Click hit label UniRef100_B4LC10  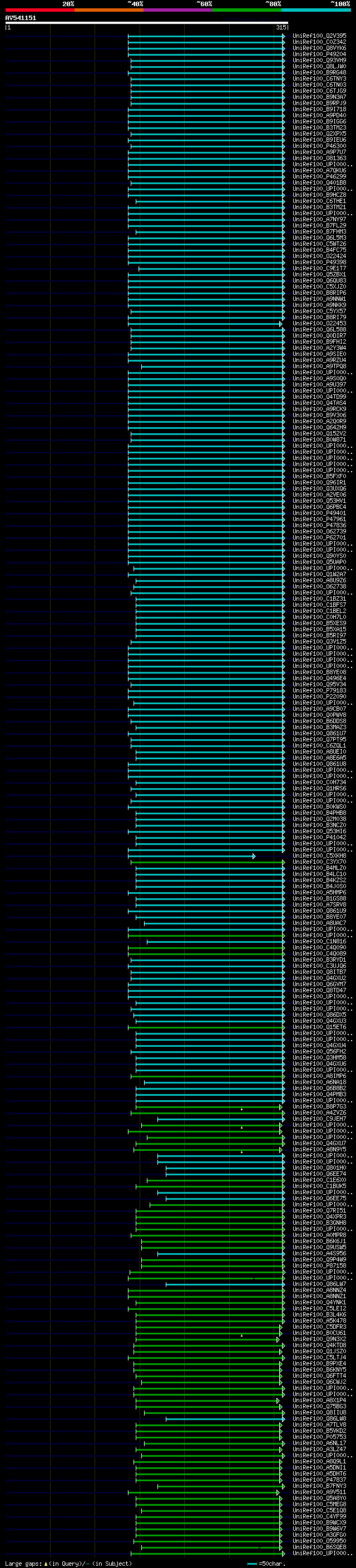(x=319, y=874)
